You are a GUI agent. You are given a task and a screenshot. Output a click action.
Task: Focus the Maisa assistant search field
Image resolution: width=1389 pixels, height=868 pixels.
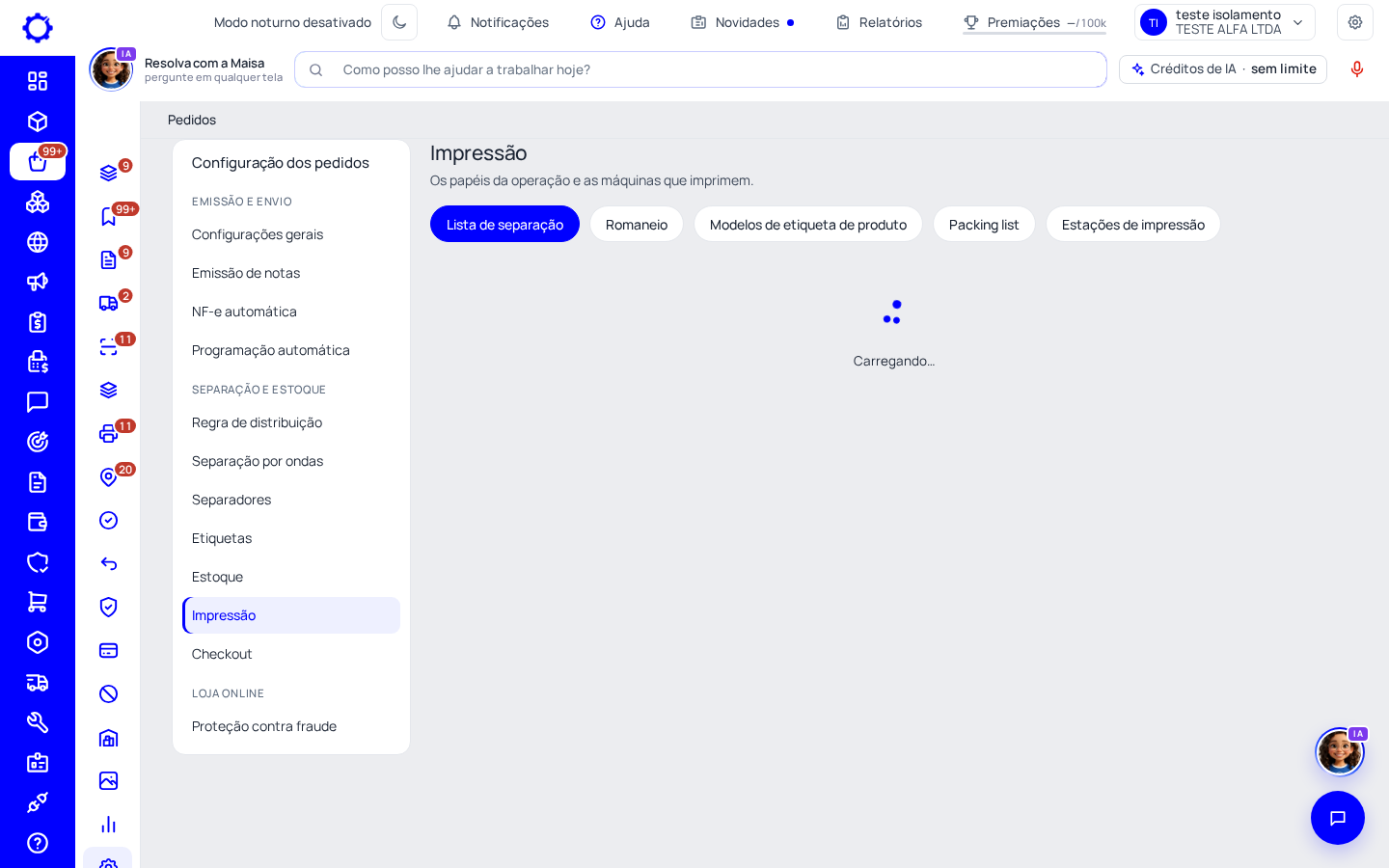coord(700,69)
